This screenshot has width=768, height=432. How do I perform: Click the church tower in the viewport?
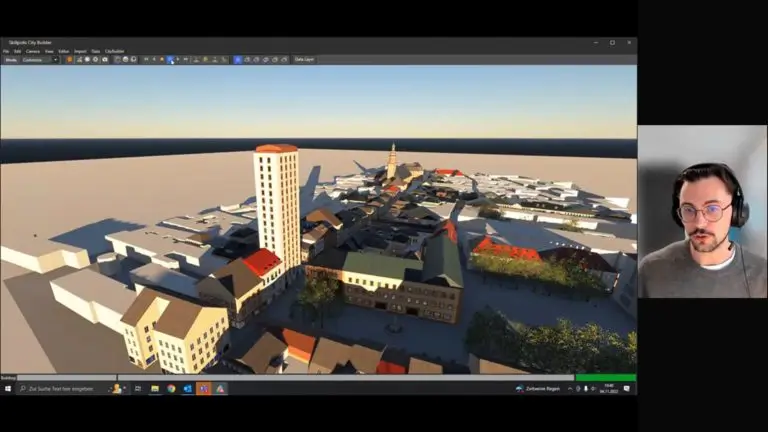[392, 162]
